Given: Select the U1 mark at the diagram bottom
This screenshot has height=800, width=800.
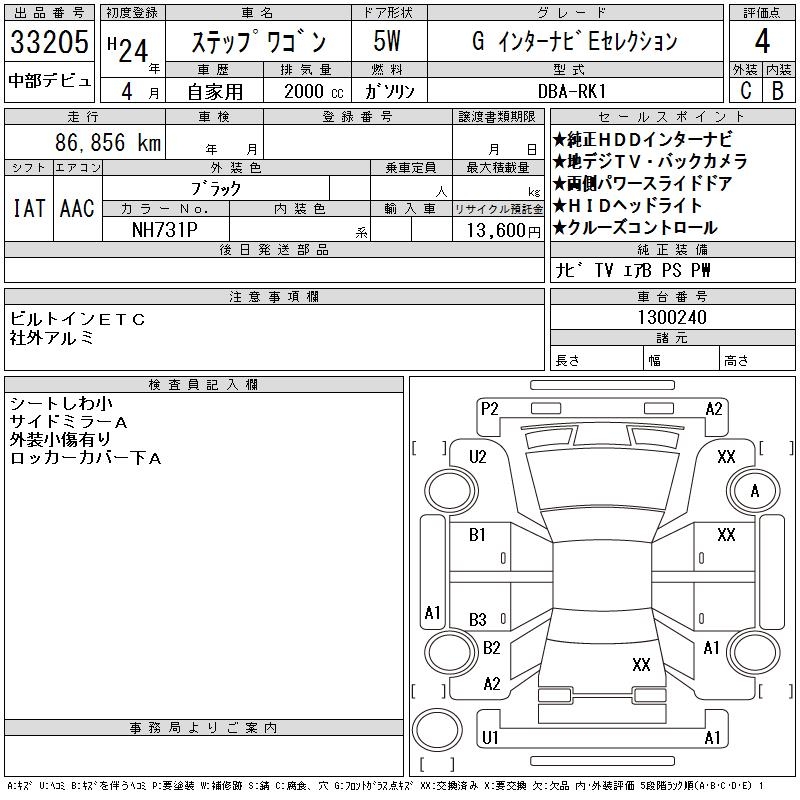Looking at the screenshot, I should pos(490,738).
